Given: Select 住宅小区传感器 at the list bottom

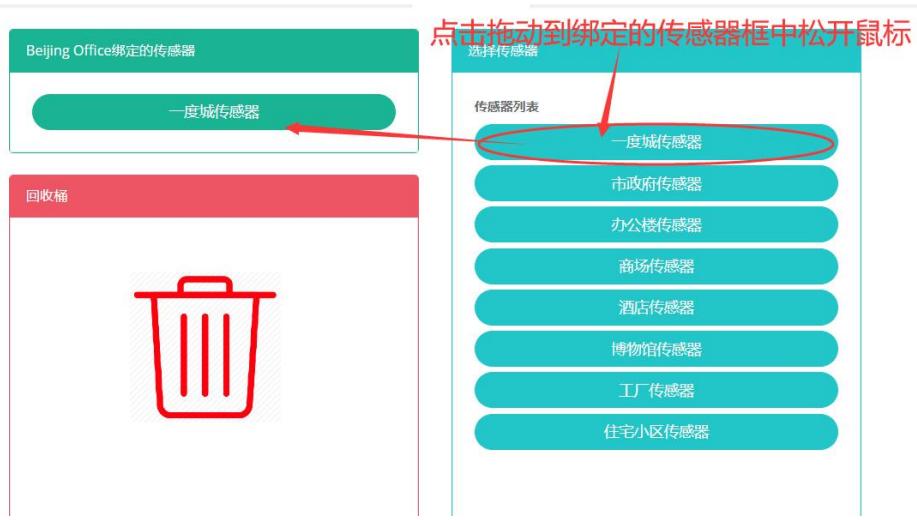Looking at the screenshot, I should click(656, 432).
